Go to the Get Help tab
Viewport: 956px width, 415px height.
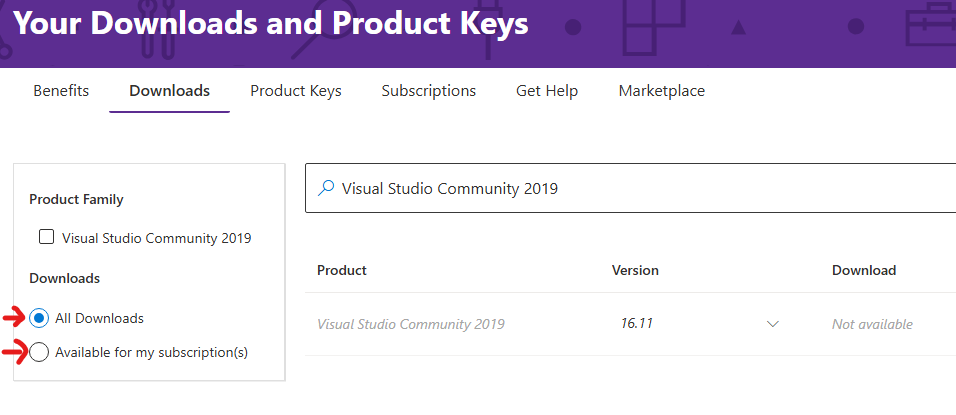(x=547, y=91)
